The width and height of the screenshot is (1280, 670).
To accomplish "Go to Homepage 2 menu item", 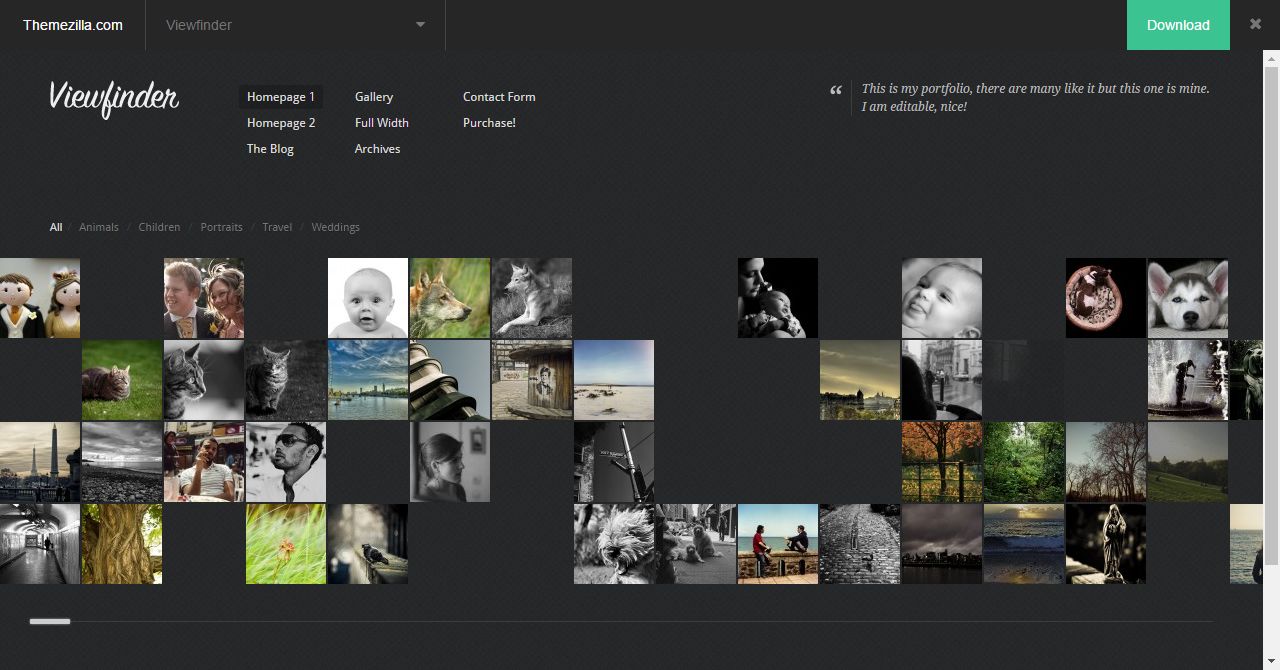I will (x=281, y=123).
